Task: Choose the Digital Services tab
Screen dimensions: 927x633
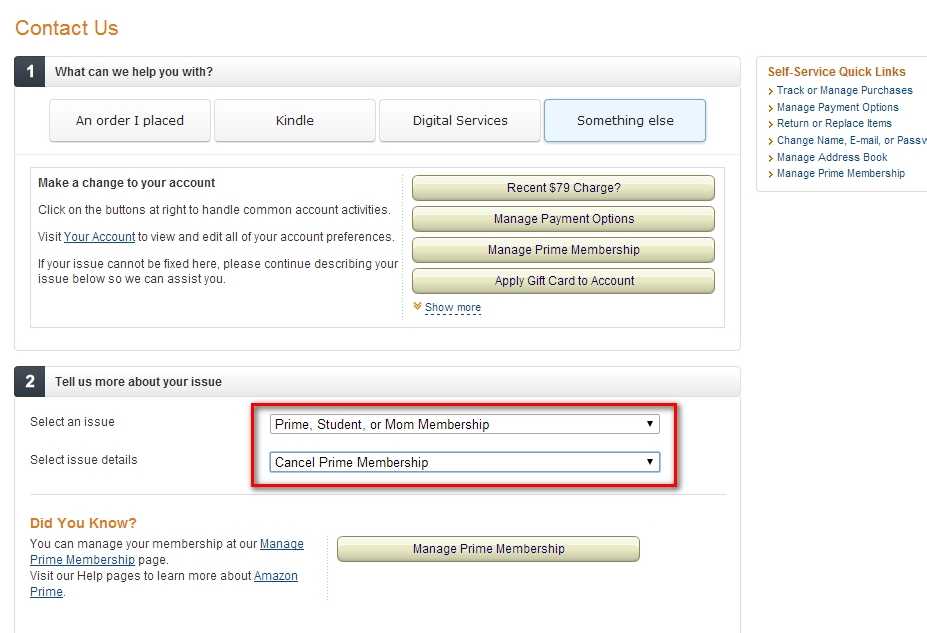Action: click(x=460, y=121)
